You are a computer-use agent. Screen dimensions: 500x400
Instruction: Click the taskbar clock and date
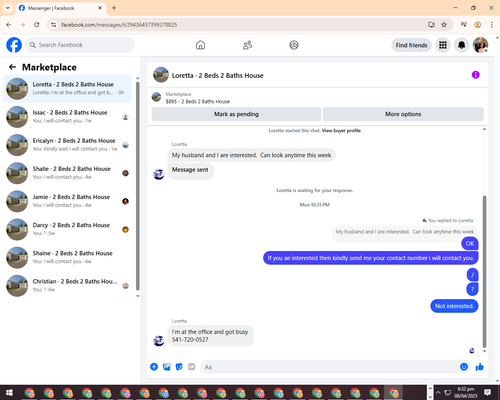tap(465, 392)
